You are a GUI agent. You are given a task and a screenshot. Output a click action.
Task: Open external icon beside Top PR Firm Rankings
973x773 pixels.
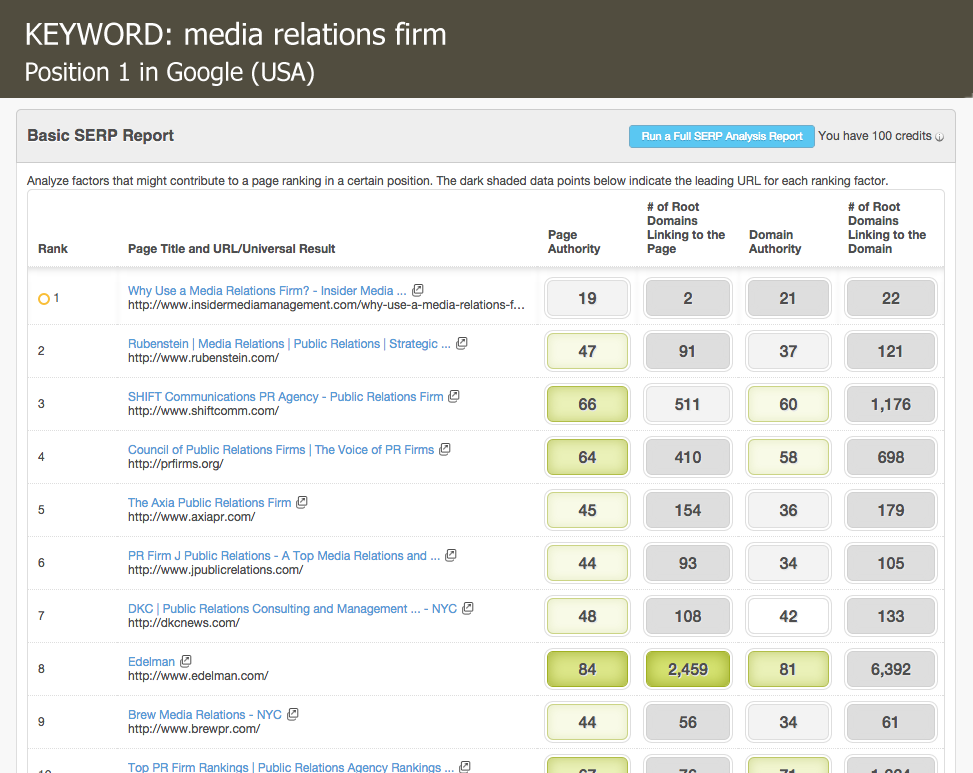465,767
